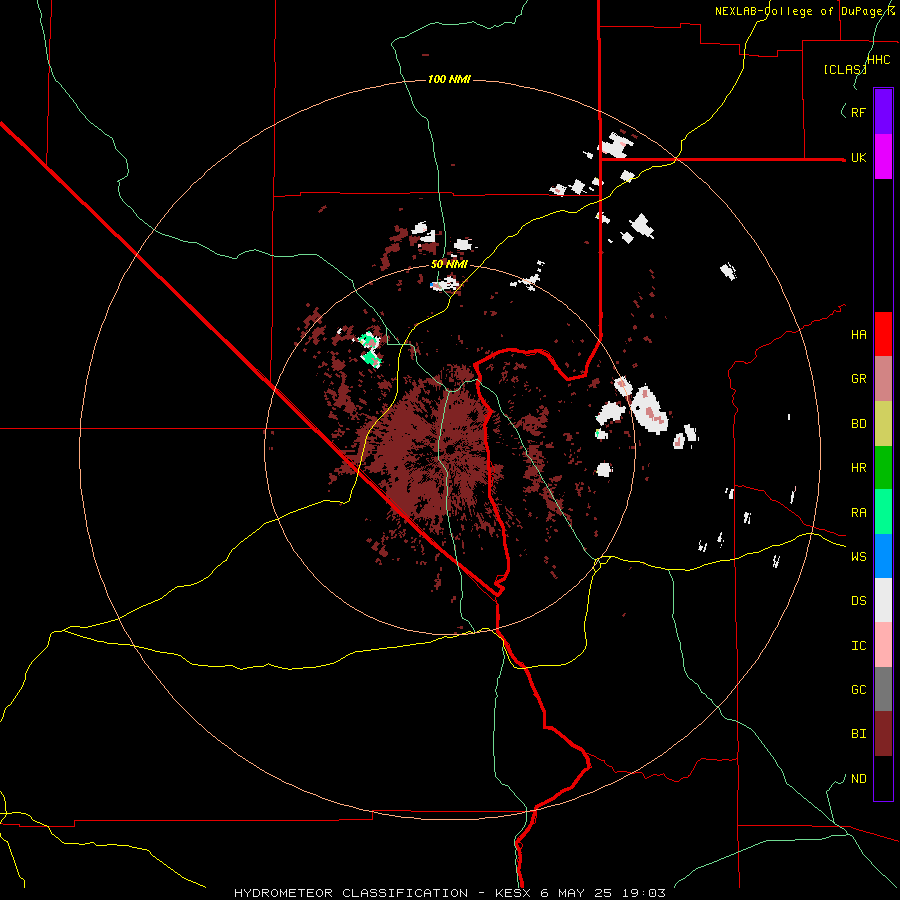This screenshot has height=900, width=900.
Task: Click the 'UK' legend label
Action: coord(858,157)
